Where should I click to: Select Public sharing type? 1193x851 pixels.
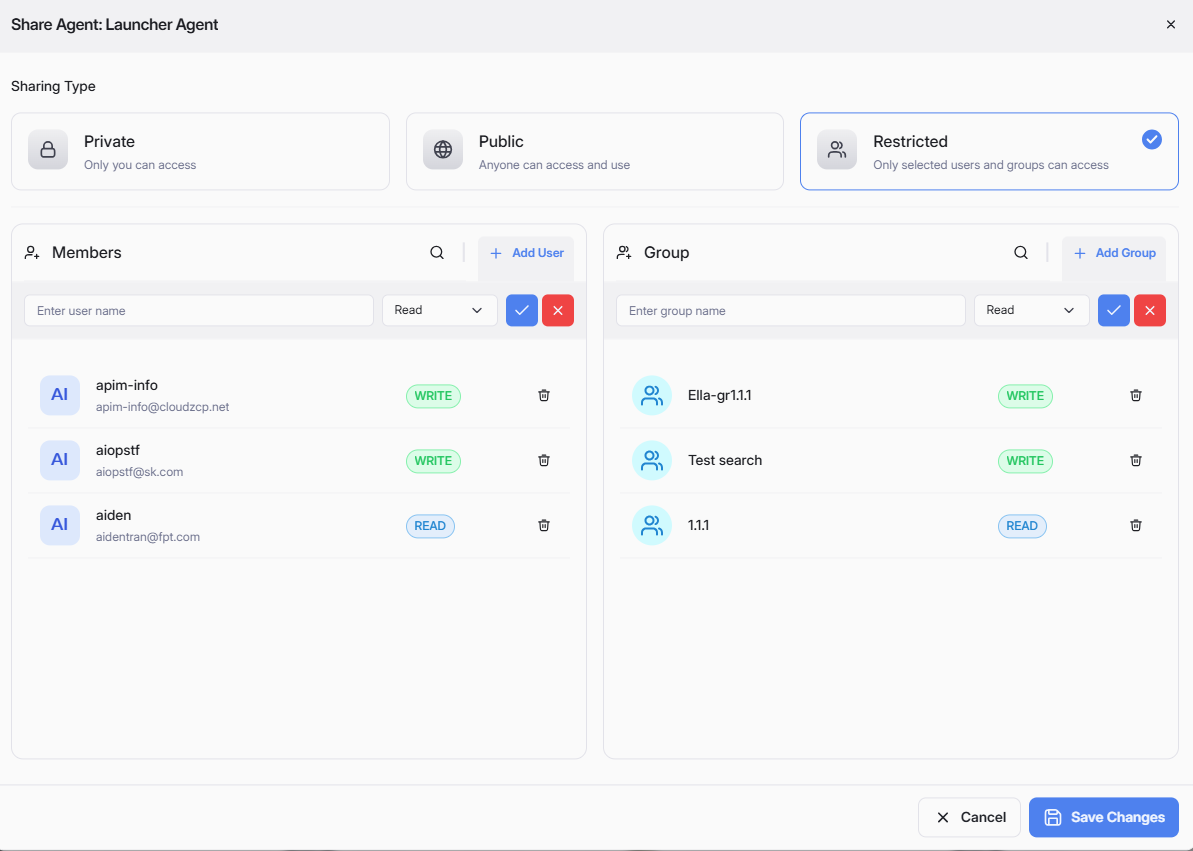(595, 151)
